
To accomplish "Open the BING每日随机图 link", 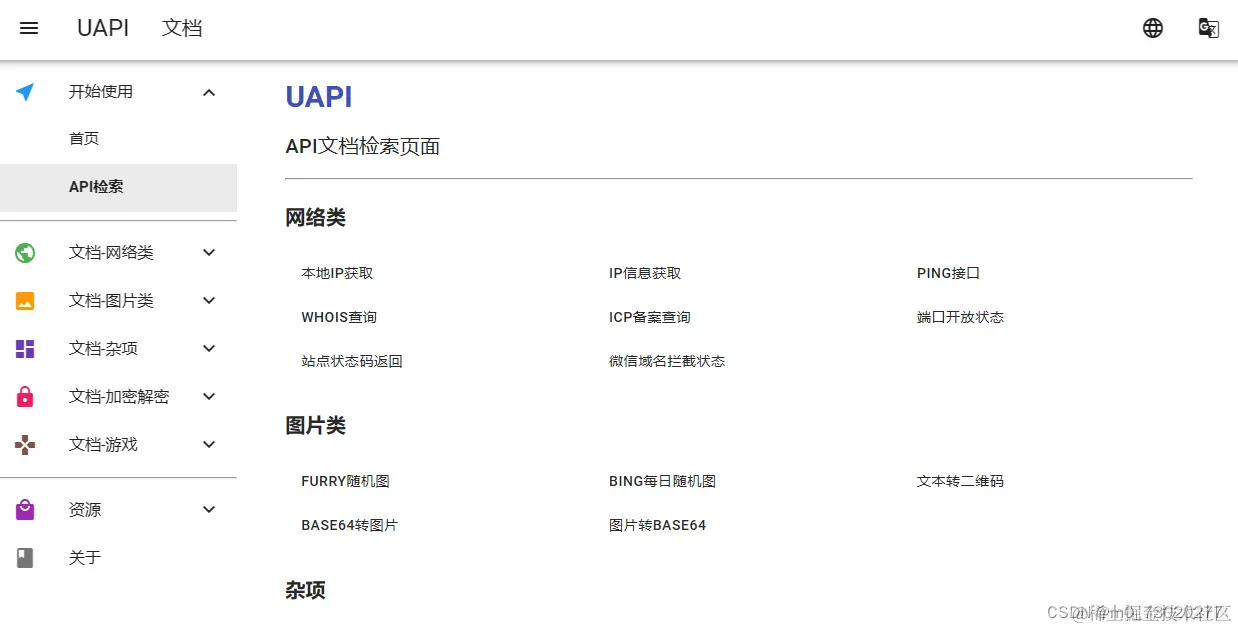I will pos(662,481).
